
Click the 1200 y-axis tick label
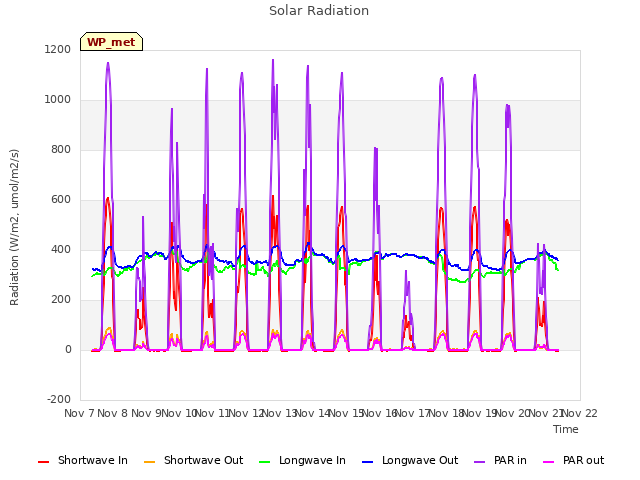coord(58,49)
